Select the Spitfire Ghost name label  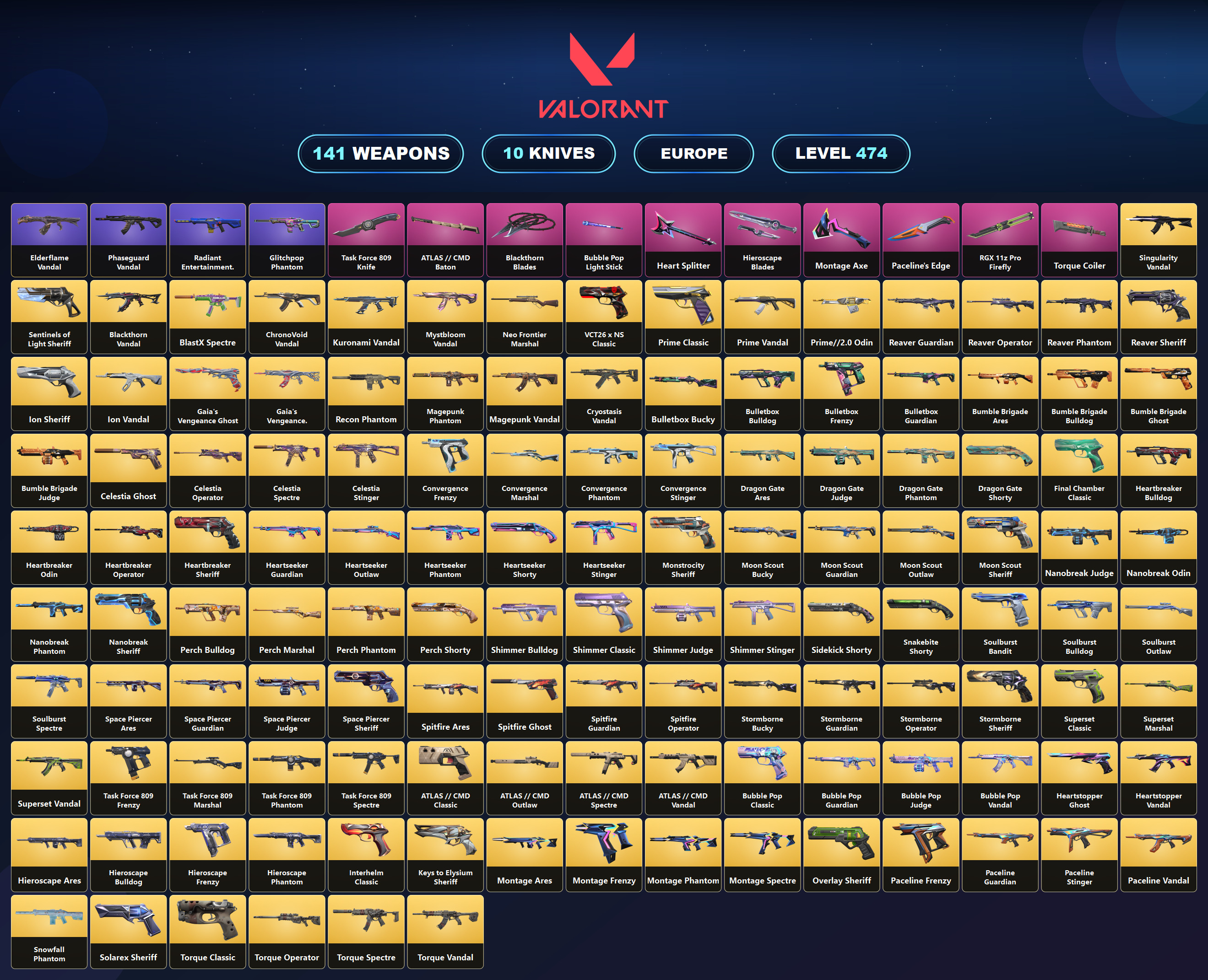(x=525, y=727)
